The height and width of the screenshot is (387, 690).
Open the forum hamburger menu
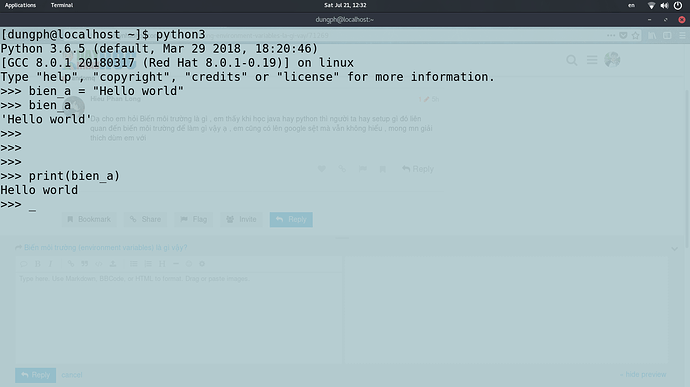click(x=592, y=60)
